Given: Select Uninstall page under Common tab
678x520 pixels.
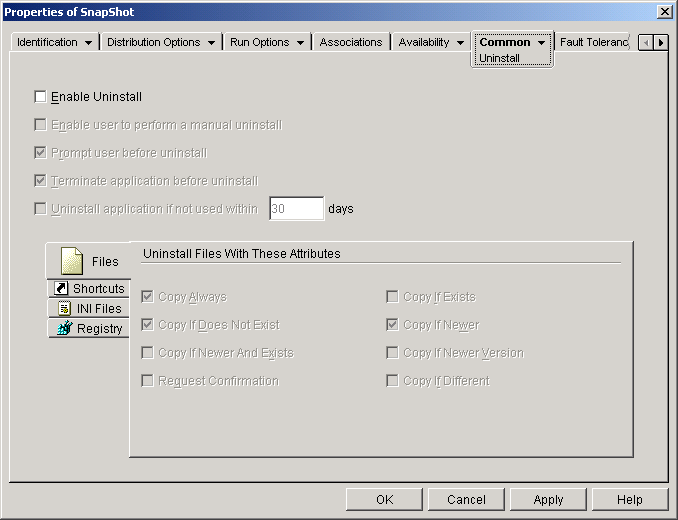Looking at the screenshot, I should tap(499, 58).
